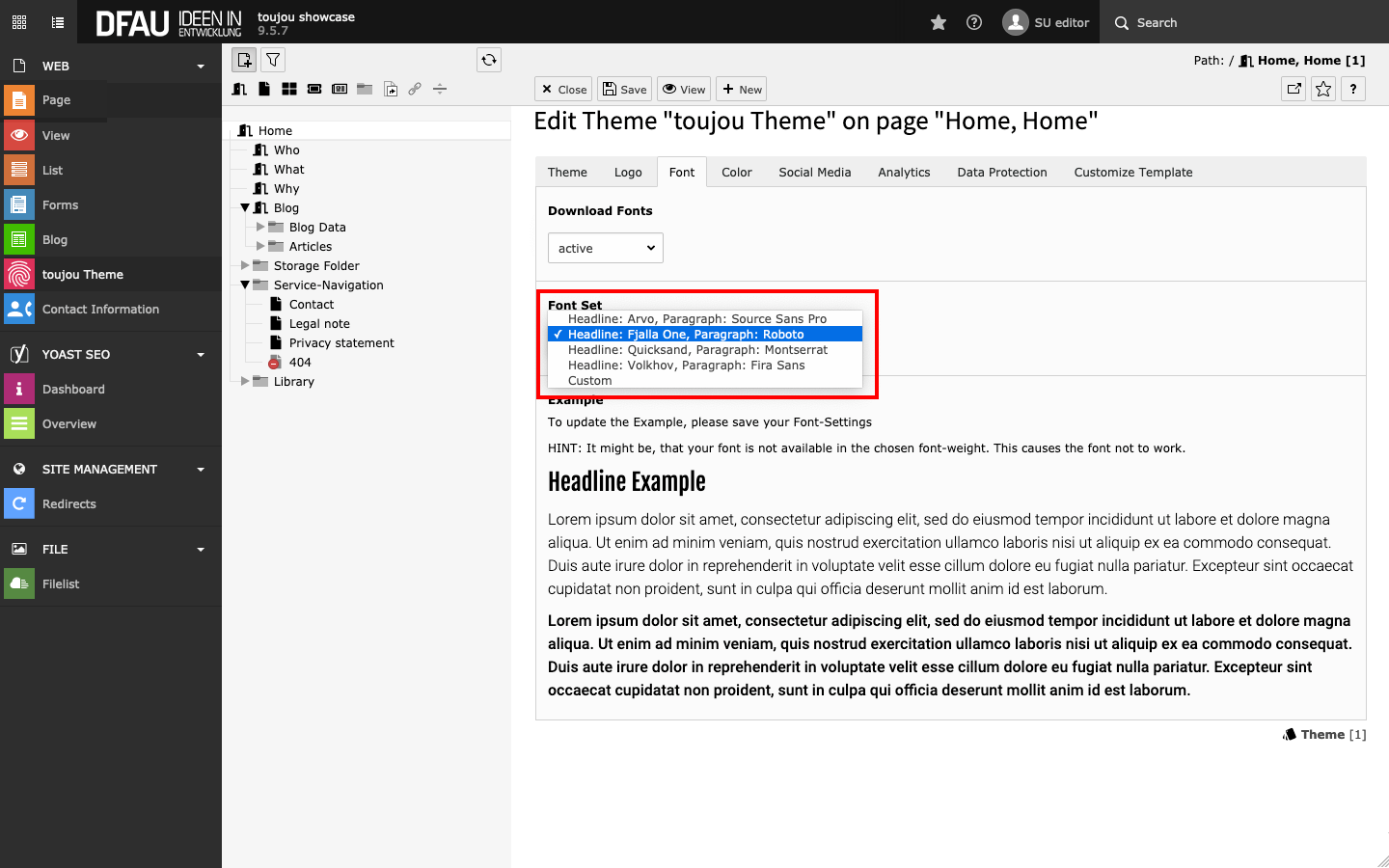The image size is (1389, 868).
Task: Expand the Library folder in tree
Action: point(245,382)
